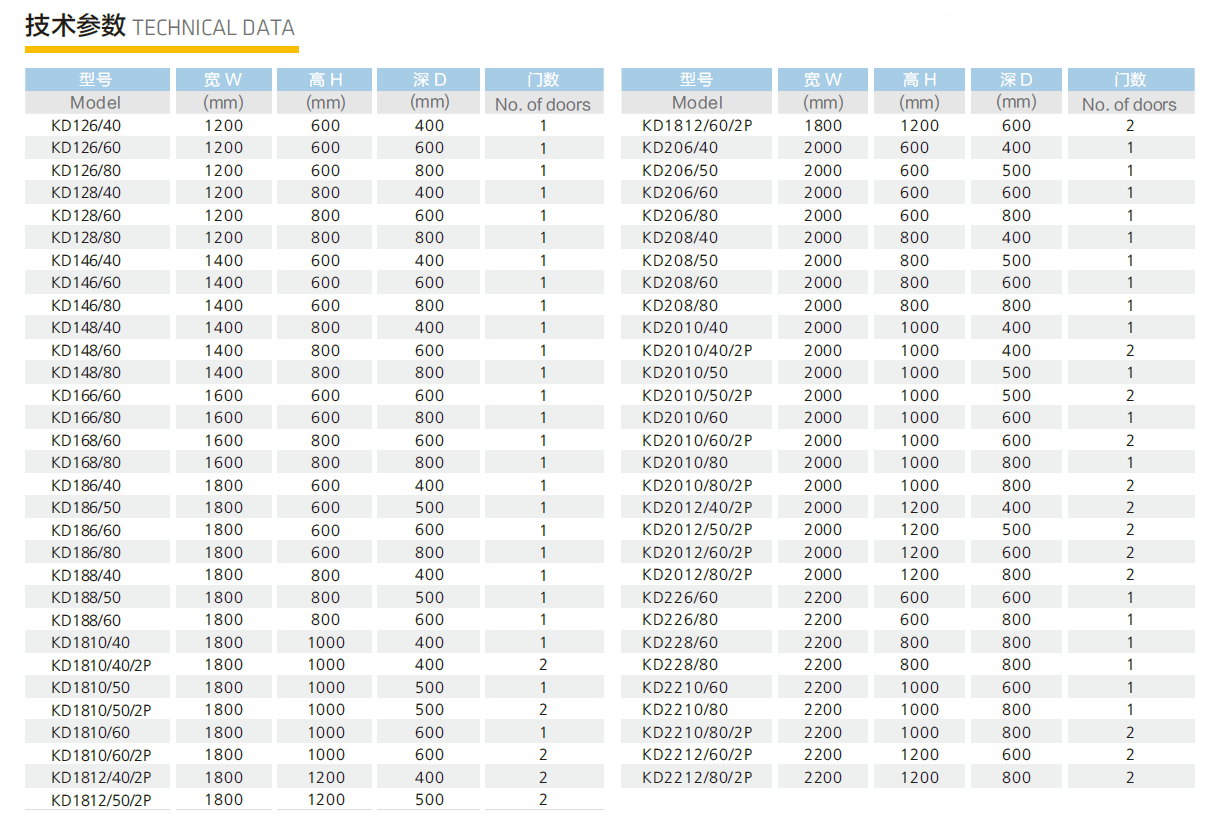Select model KD126/60 row label

[86, 148]
